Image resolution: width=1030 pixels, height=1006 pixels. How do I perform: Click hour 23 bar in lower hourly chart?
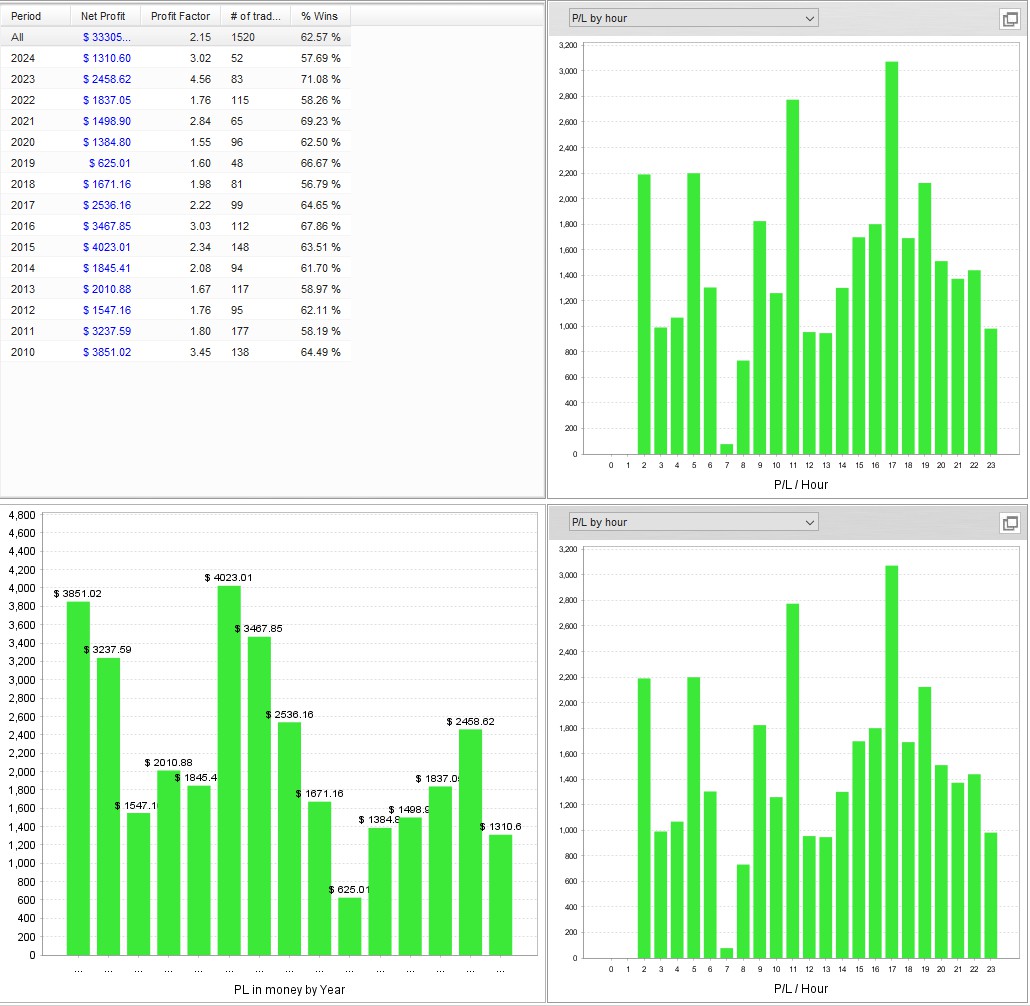pyautogui.click(x=991, y=895)
